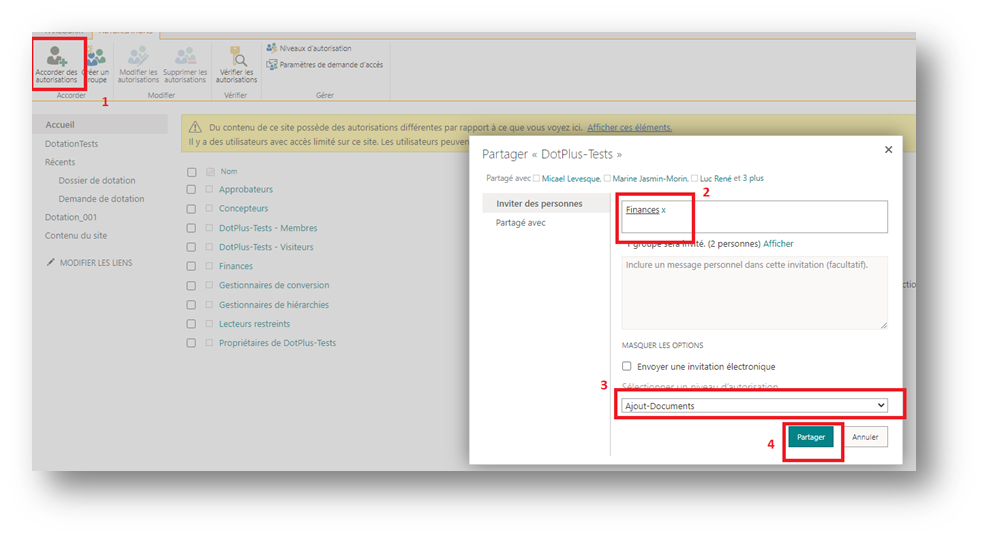
Task: Enable Envoyer une invitation électronique checkbox
Action: click(x=627, y=367)
